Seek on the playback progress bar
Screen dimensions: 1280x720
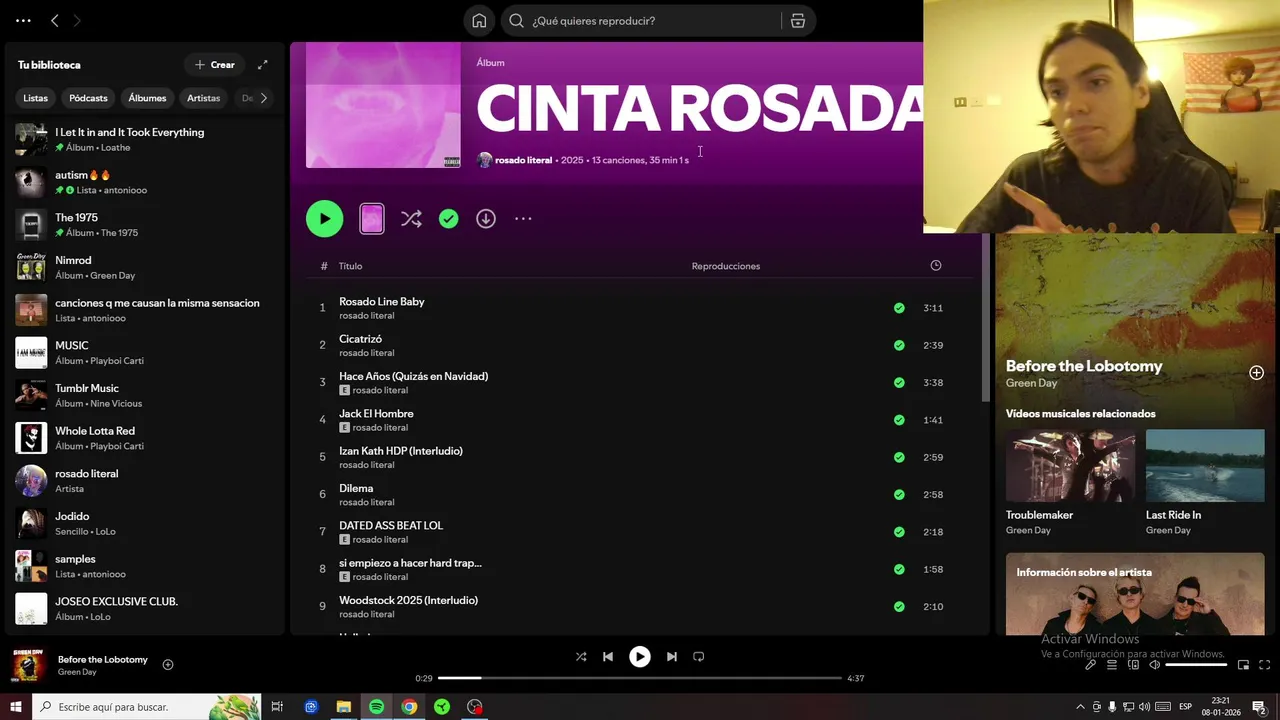(640, 678)
